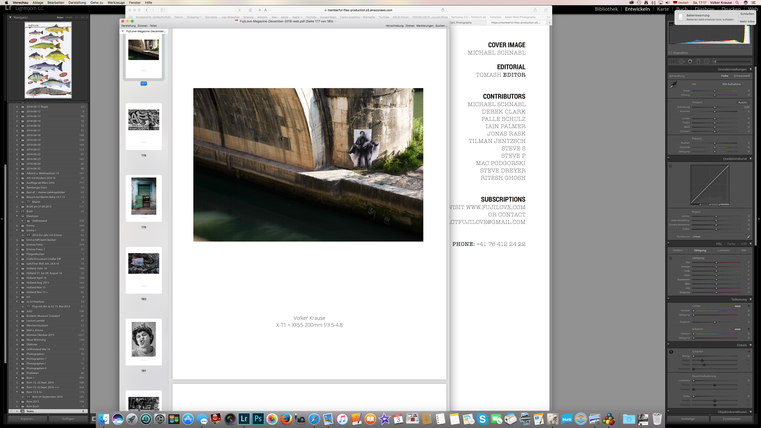Click the Navigator fish preview image
761x428 pixels.
[48, 60]
